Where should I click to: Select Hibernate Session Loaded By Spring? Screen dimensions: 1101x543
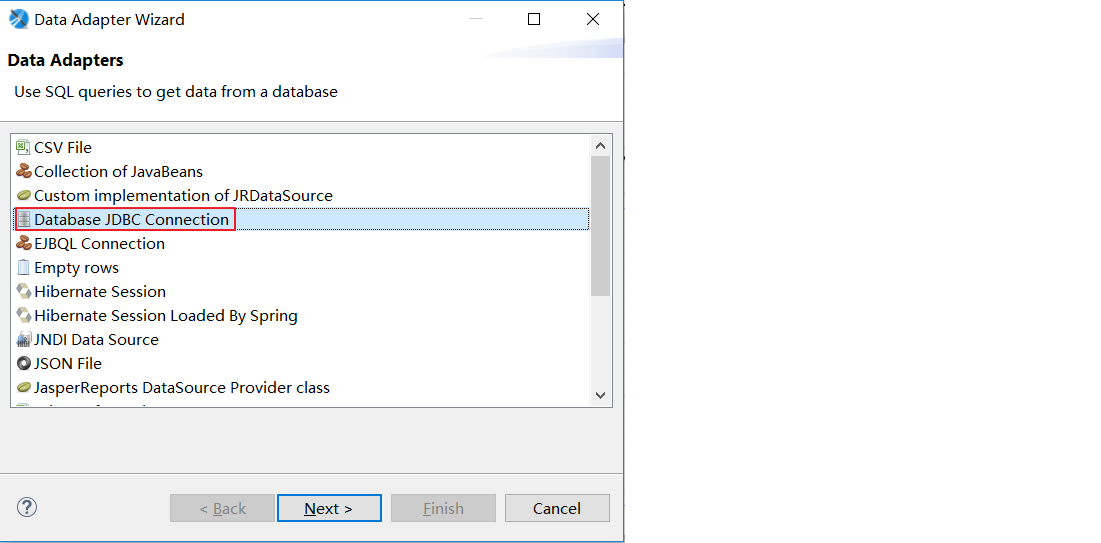[165, 315]
